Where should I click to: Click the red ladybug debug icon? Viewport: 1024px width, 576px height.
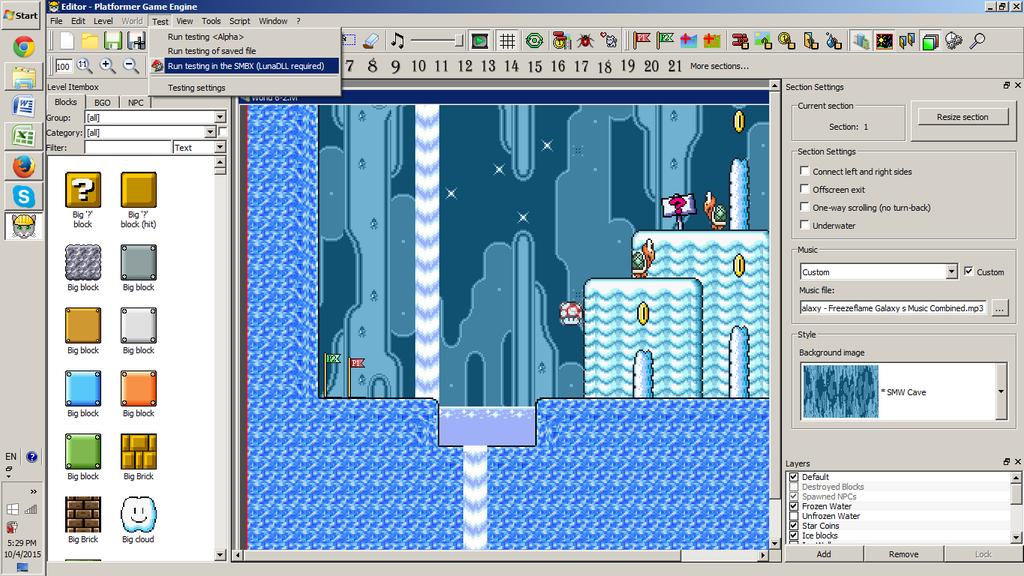click(x=585, y=41)
